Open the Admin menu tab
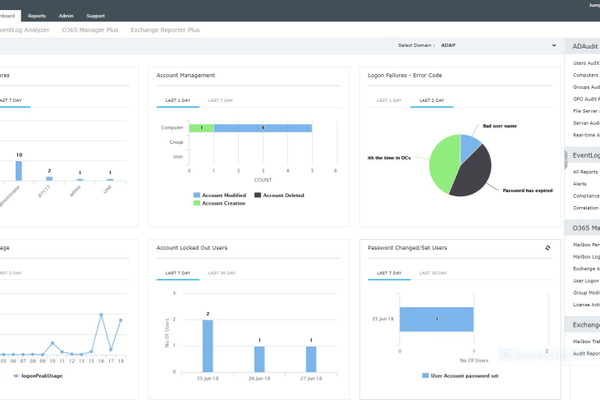Image resolution: width=600 pixels, height=400 pixels. coord(66,16)
